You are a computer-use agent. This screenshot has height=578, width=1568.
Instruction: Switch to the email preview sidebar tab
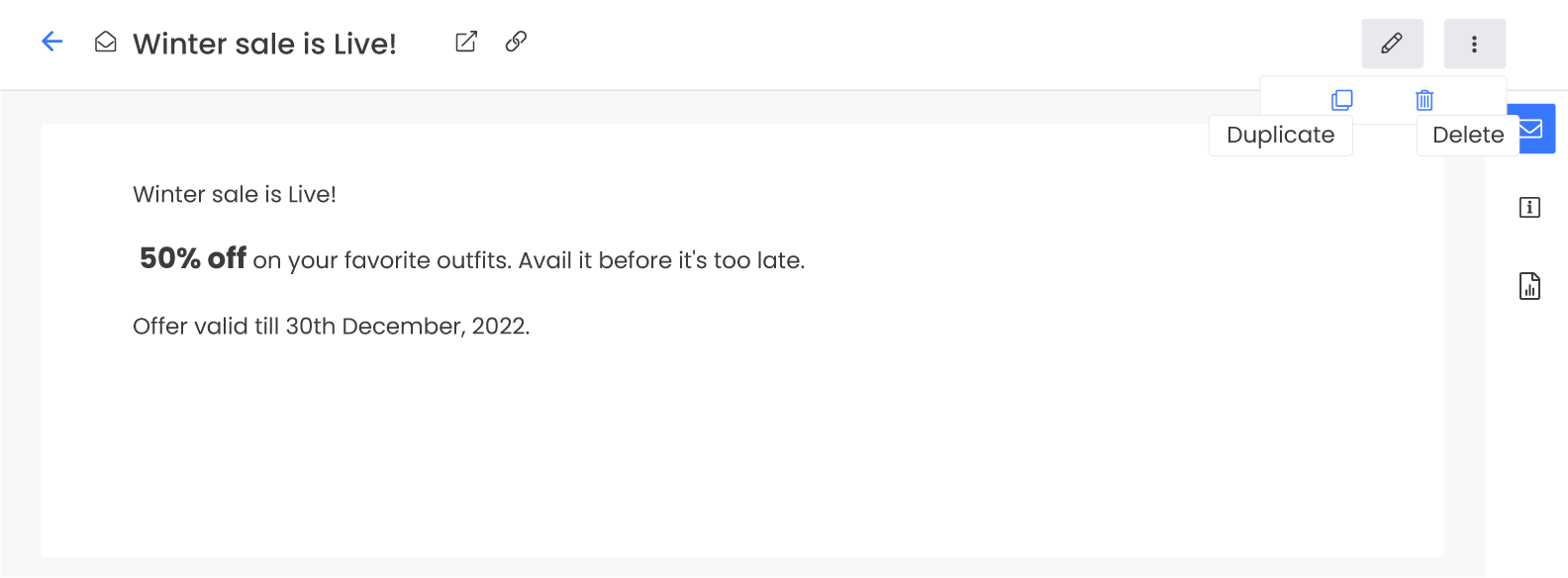(x=1537, y=129)
